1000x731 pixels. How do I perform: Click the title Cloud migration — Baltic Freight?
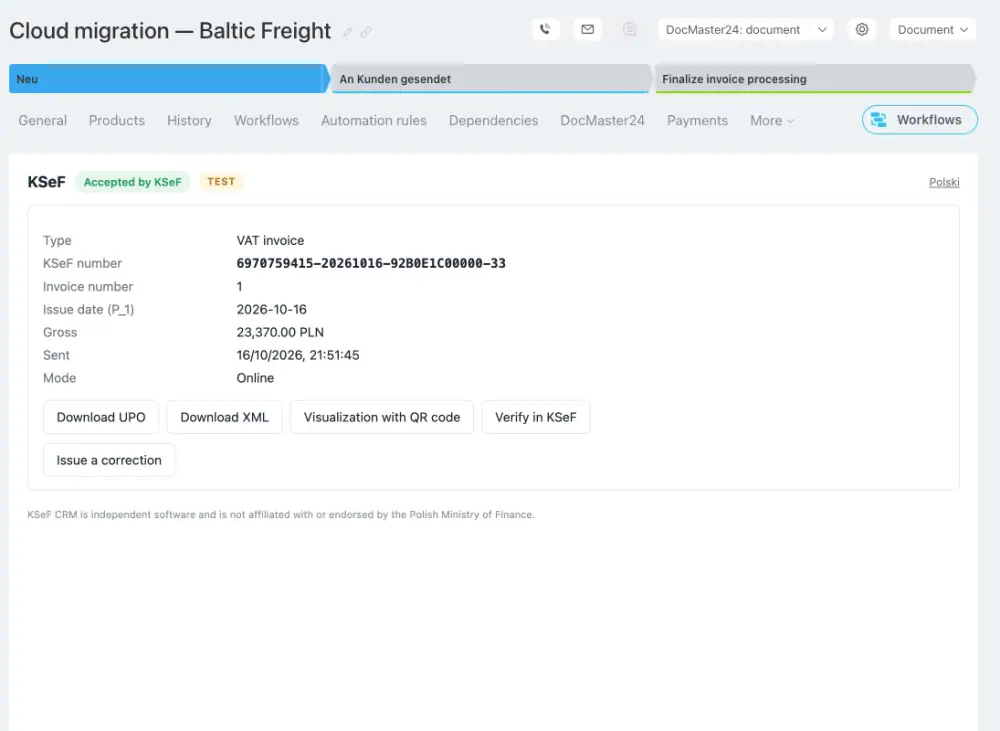coord(170,31)
